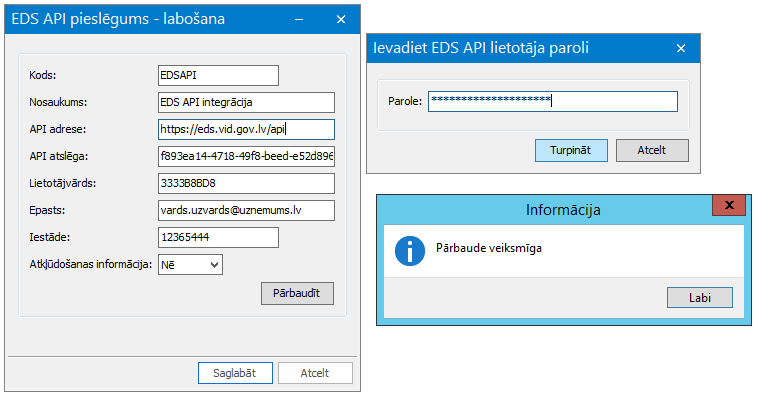Image resolution: width=758 pixels, height=398 pixels.
Task: Click into the Kods field
Action: tap(219, 75)
